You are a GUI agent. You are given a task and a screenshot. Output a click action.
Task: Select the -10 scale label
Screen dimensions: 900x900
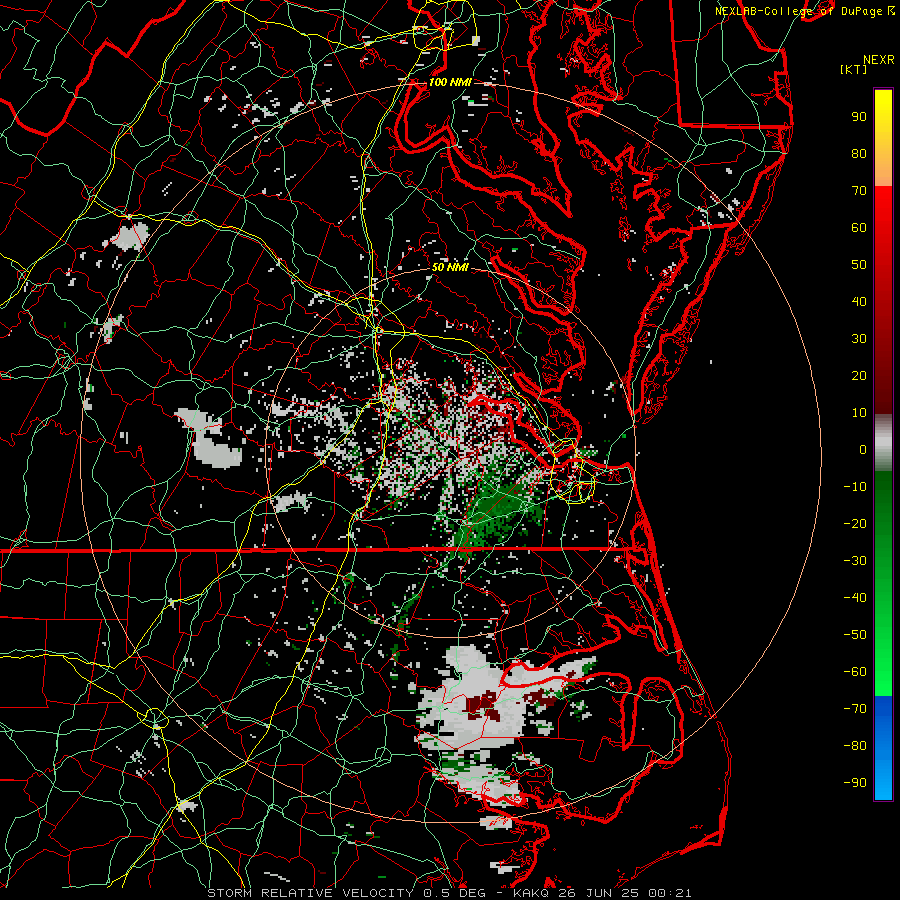(x=855, y=487)
